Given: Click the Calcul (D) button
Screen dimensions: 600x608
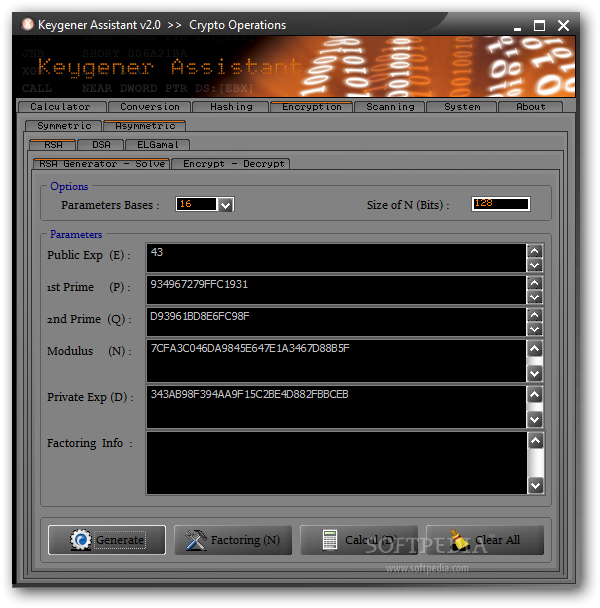Looking at the screenshot, I should coord(359,540).
